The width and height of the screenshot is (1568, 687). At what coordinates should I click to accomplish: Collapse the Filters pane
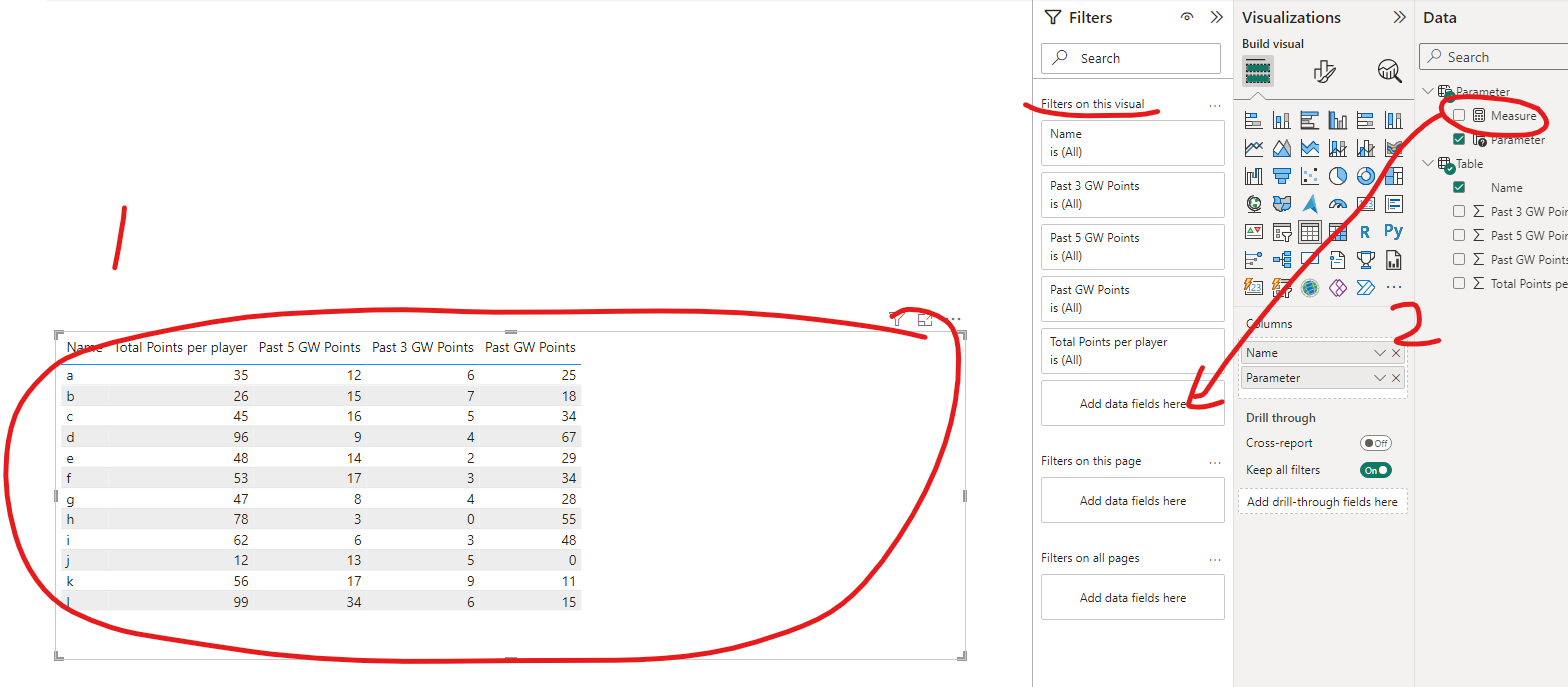click(1216, 17)
